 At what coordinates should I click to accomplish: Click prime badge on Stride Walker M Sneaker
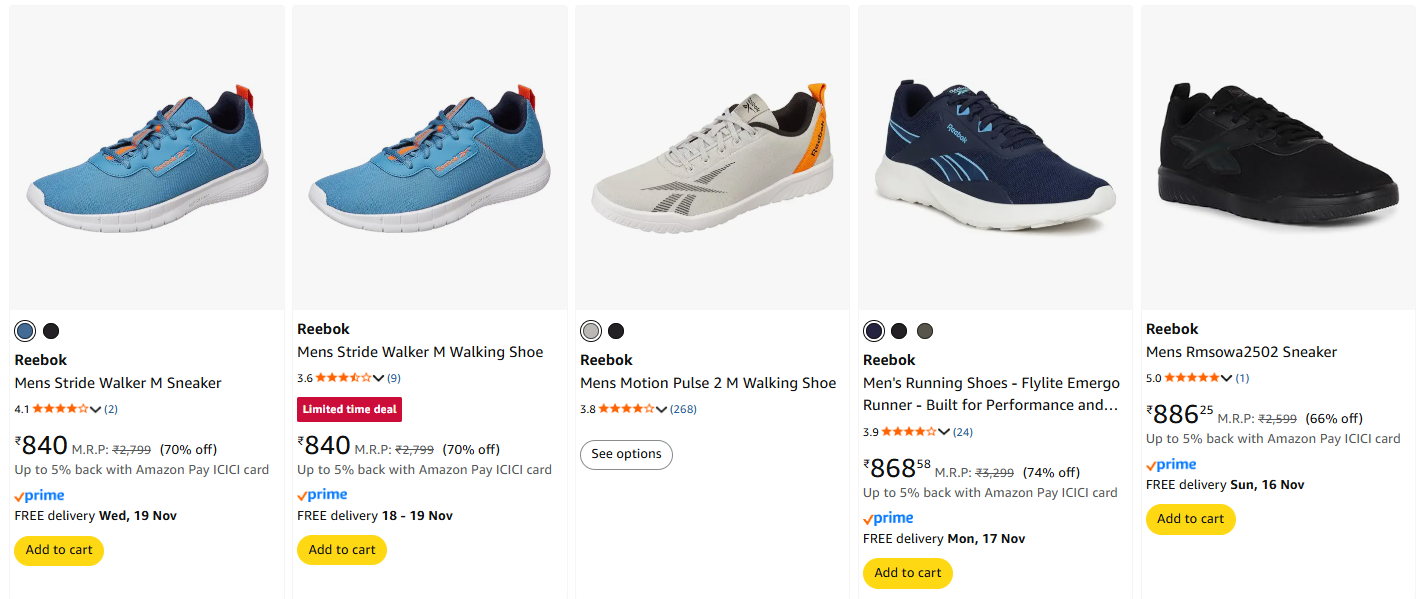(40, 496)
